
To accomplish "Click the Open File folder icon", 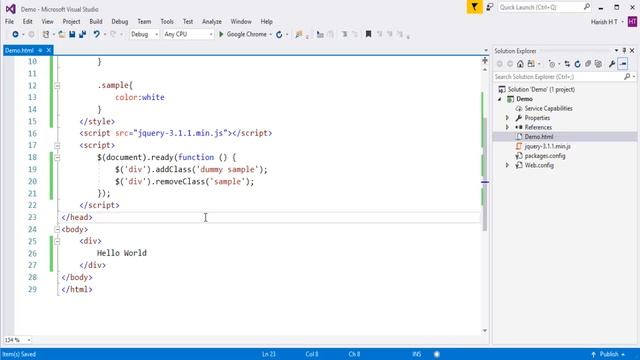I will (x=62, y=34).
